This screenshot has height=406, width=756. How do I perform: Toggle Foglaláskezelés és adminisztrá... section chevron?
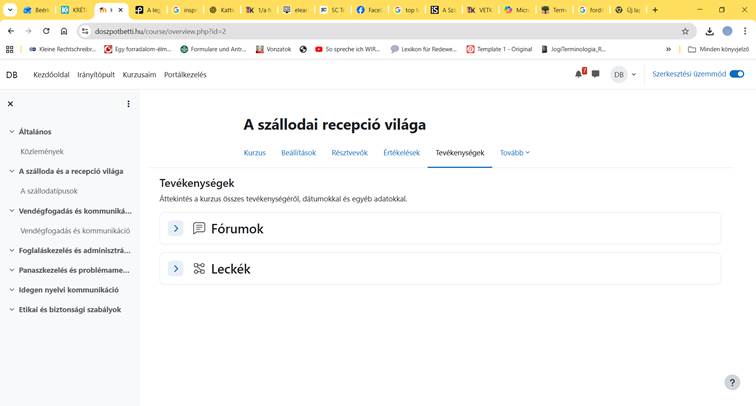(x=12, y=250)
